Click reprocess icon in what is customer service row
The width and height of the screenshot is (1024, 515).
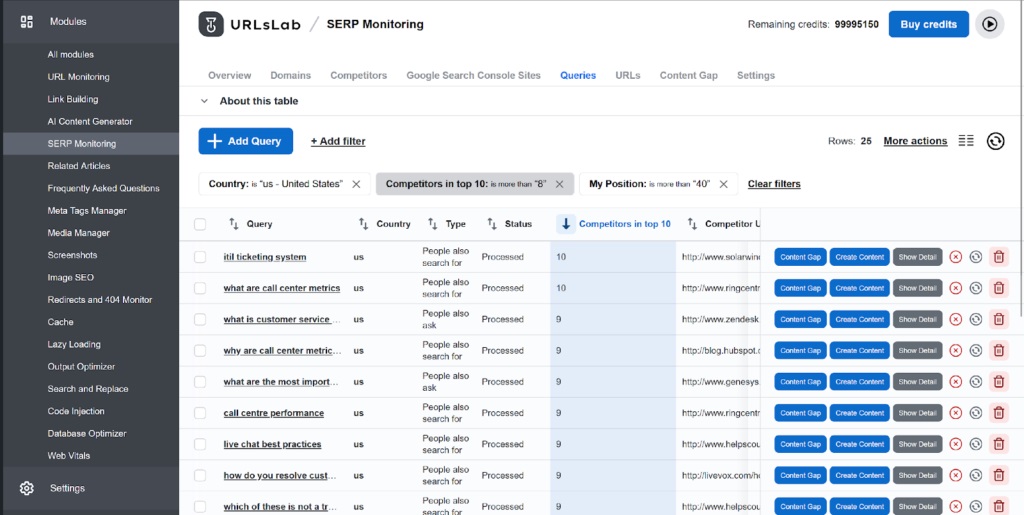(976, 319)
